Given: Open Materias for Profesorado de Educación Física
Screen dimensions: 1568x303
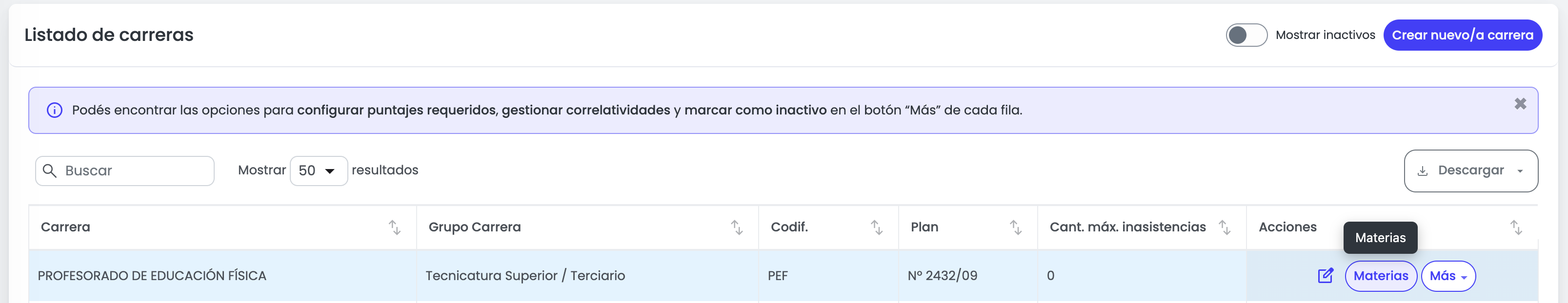Looking at the screenshot, I should (1381, 276).
